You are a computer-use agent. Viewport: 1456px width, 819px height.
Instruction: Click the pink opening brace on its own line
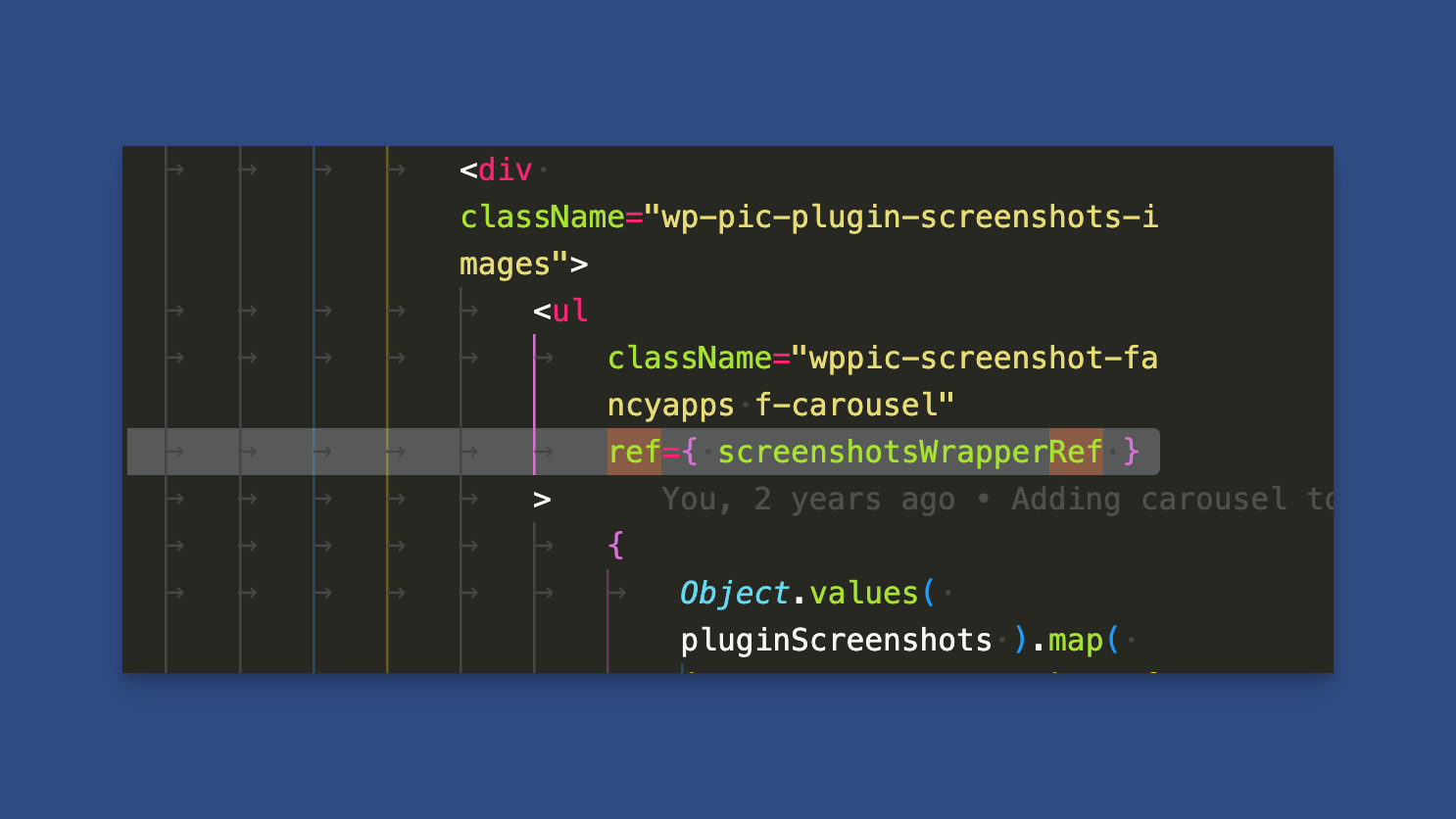pyautogui.click(x=615, y=546)
